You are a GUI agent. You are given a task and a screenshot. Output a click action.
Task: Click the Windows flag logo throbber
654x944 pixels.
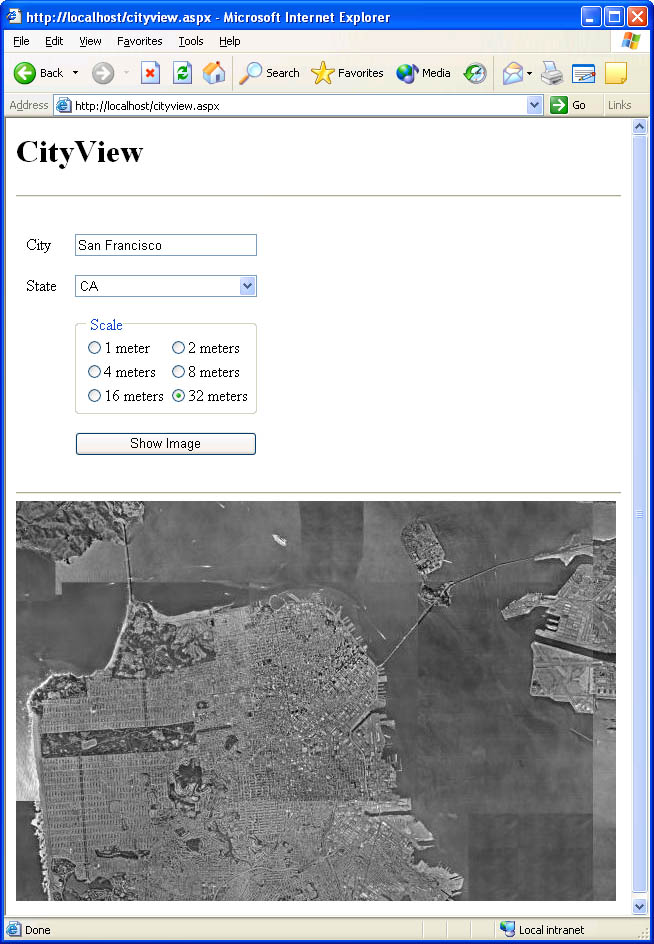click(630, 41)
